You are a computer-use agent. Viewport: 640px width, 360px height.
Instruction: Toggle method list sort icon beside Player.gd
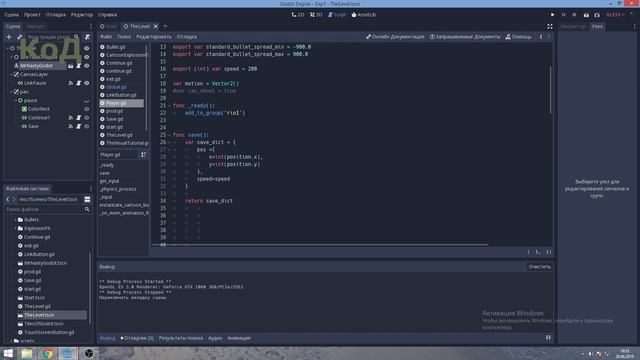143,155
